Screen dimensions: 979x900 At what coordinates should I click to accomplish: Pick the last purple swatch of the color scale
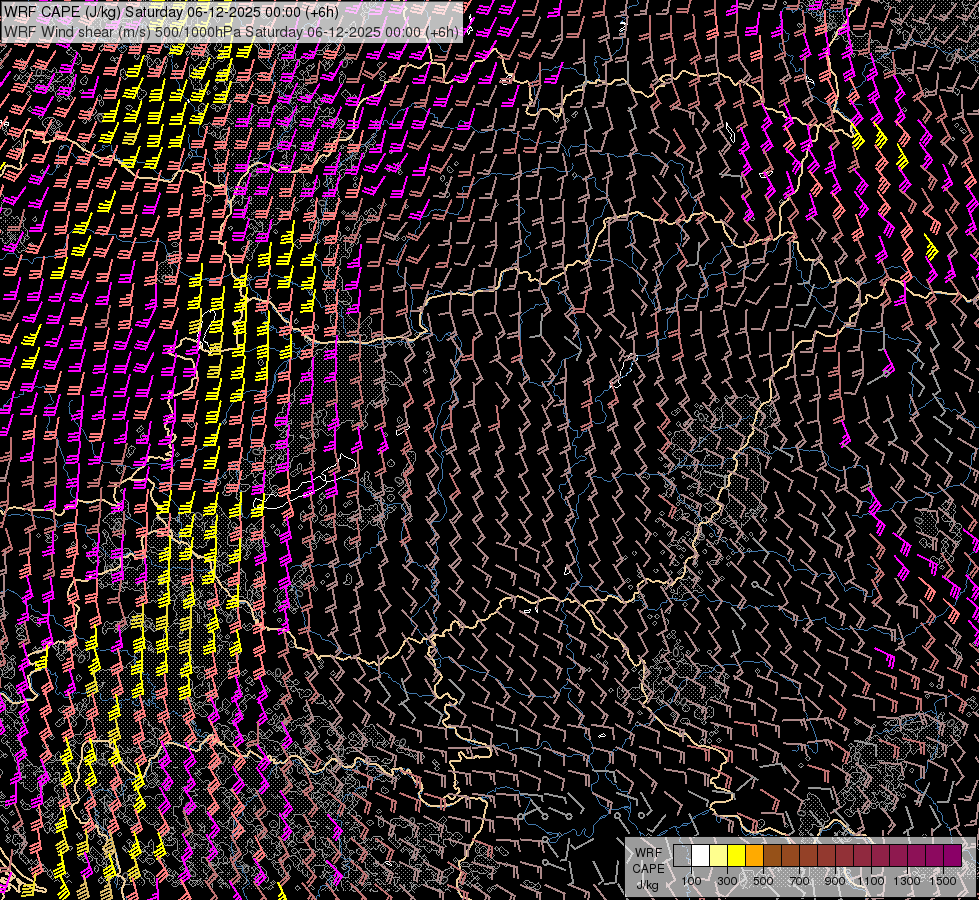click(x=952, y=855)
